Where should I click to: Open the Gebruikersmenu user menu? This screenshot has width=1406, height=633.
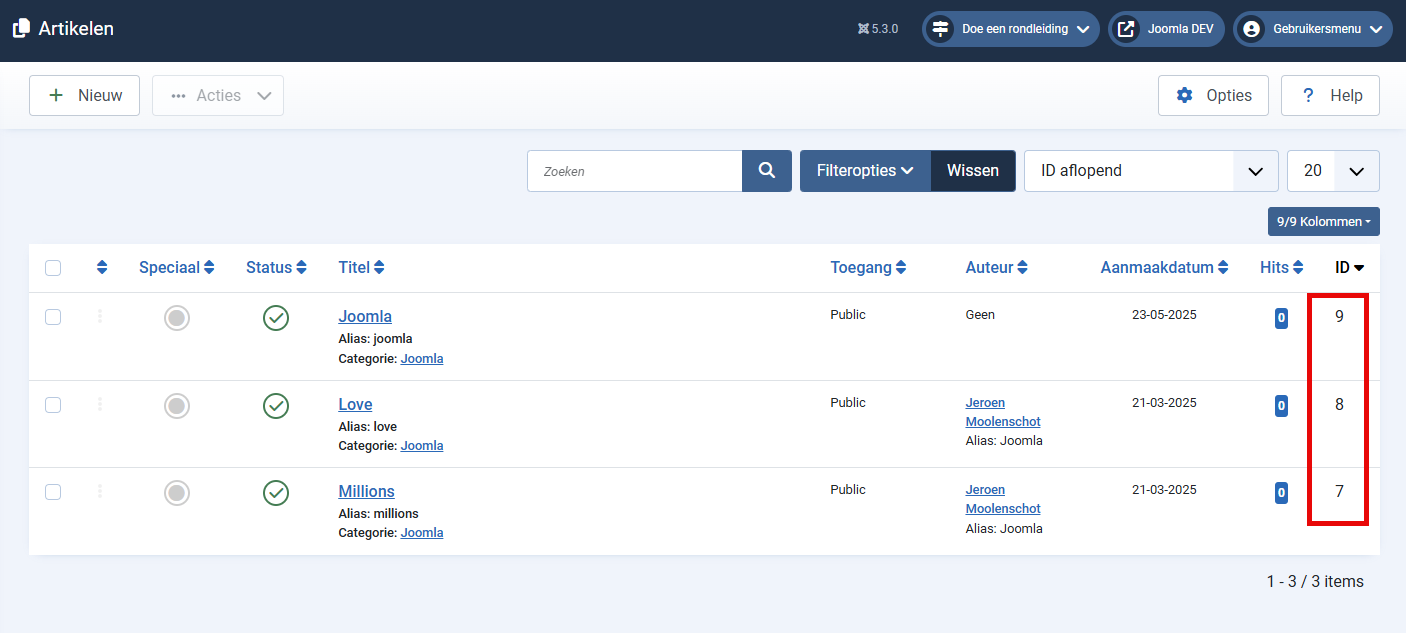tap(1312, 29)
